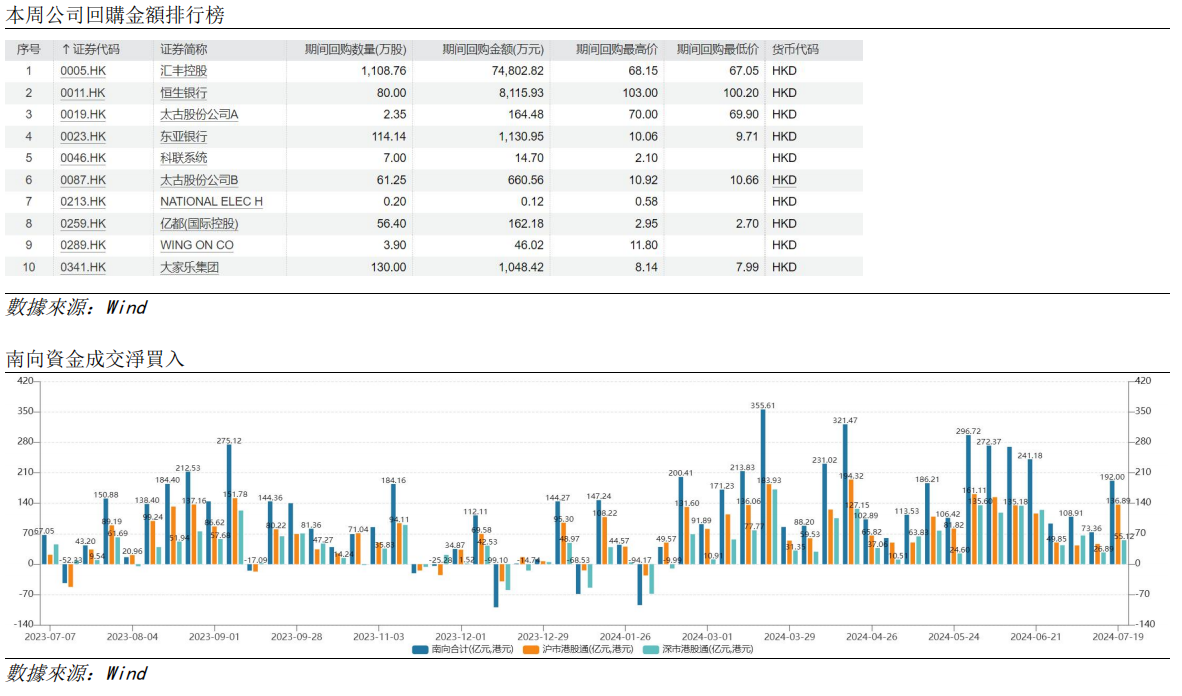Open stock code link 0289.HK
1182x696 pixels.
83,245
